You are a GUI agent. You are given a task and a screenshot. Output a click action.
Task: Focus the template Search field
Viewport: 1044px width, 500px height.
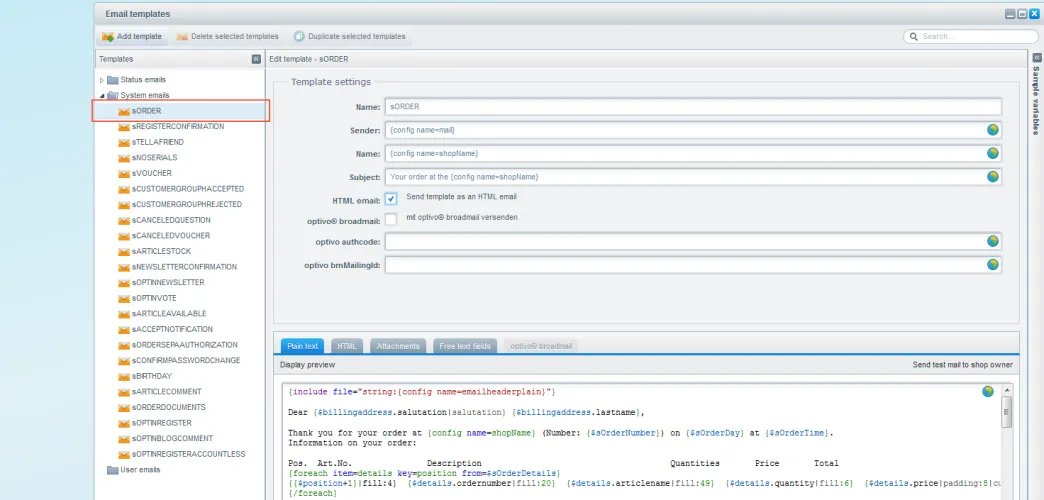tap(965, 37)
